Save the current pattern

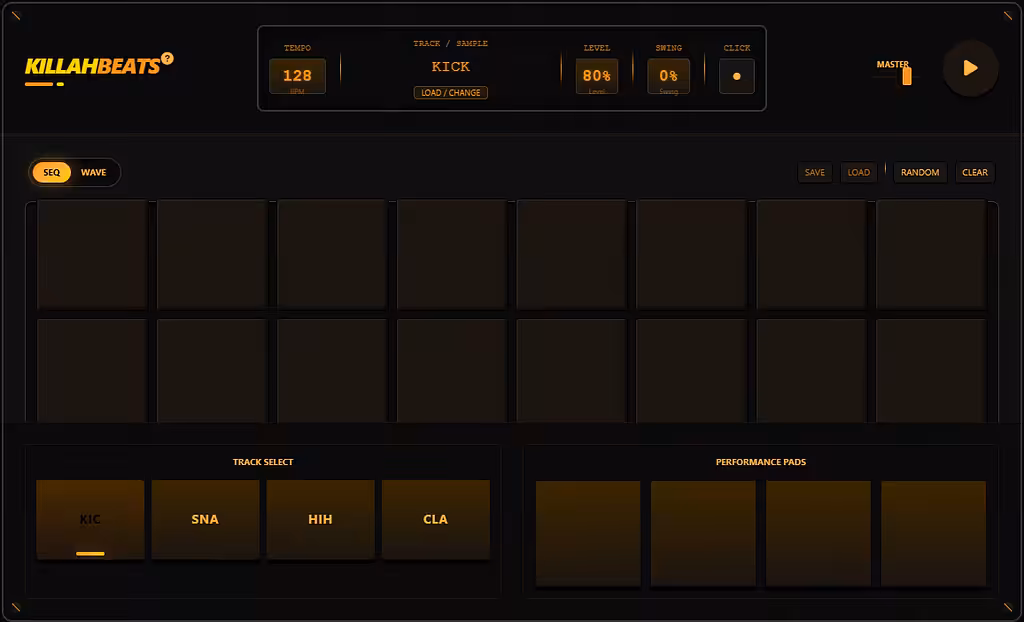(x=814, y=172)
